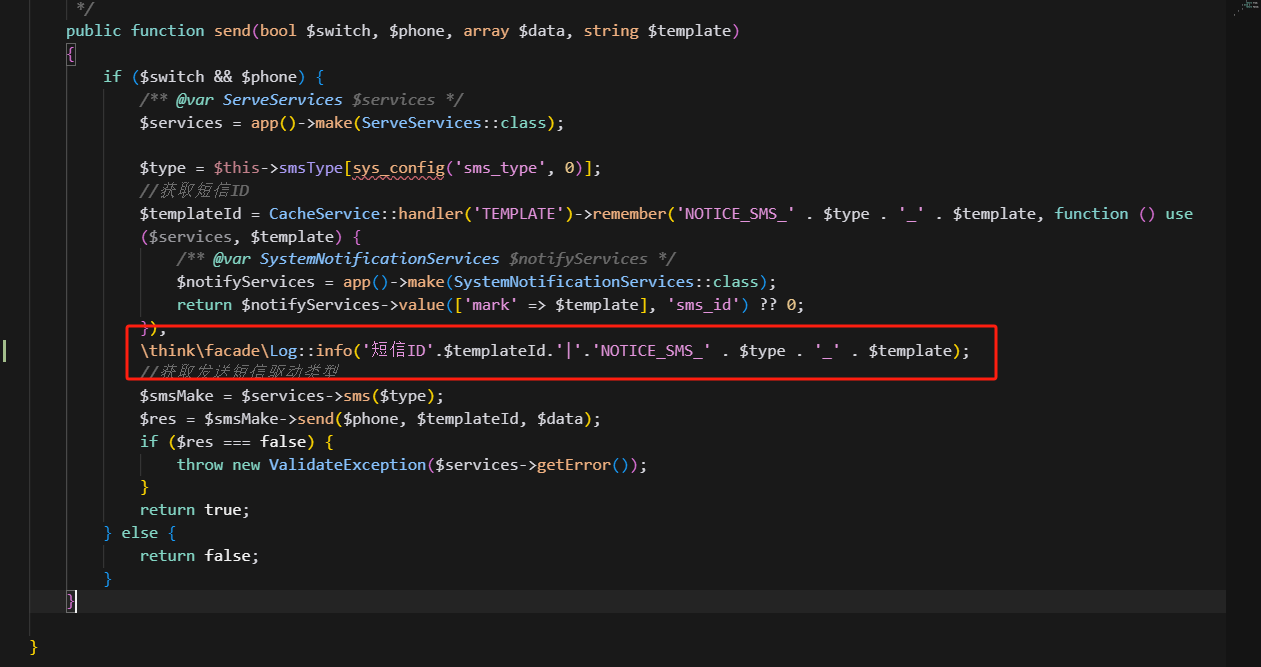
Task: Click the minimap preview in the top-right corner
Action: pos(1245,8)
